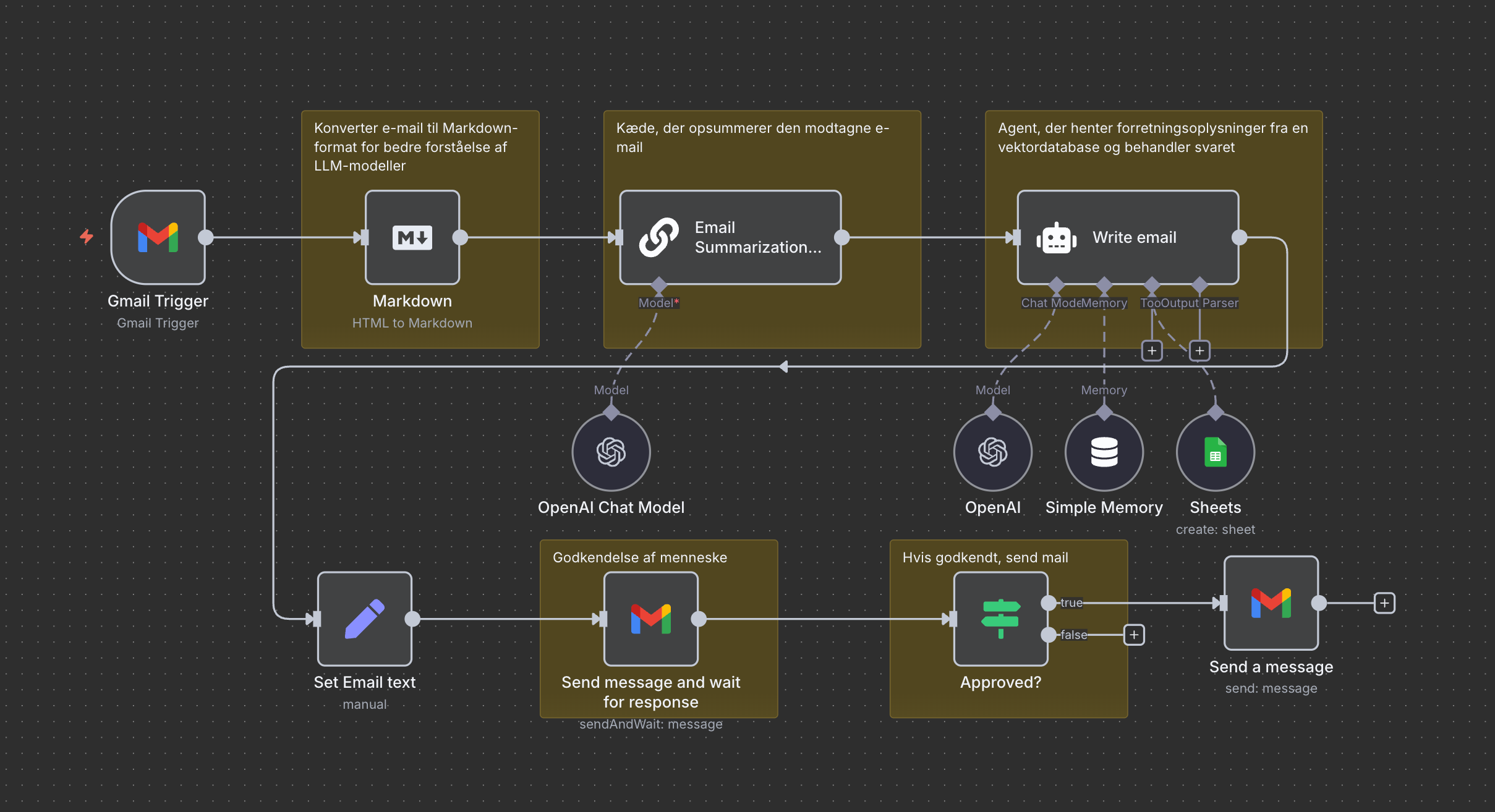1495x812 pixels.
Task: Click the Send a message Gmail node
Action: click(x=1271, y=603)
